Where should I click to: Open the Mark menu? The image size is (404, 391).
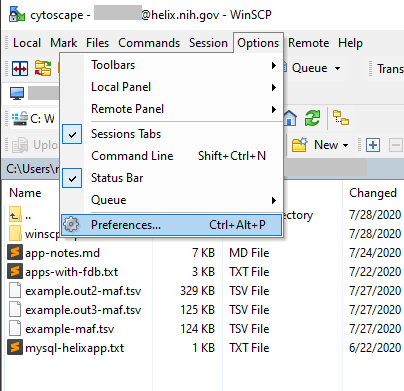point(64,43)
